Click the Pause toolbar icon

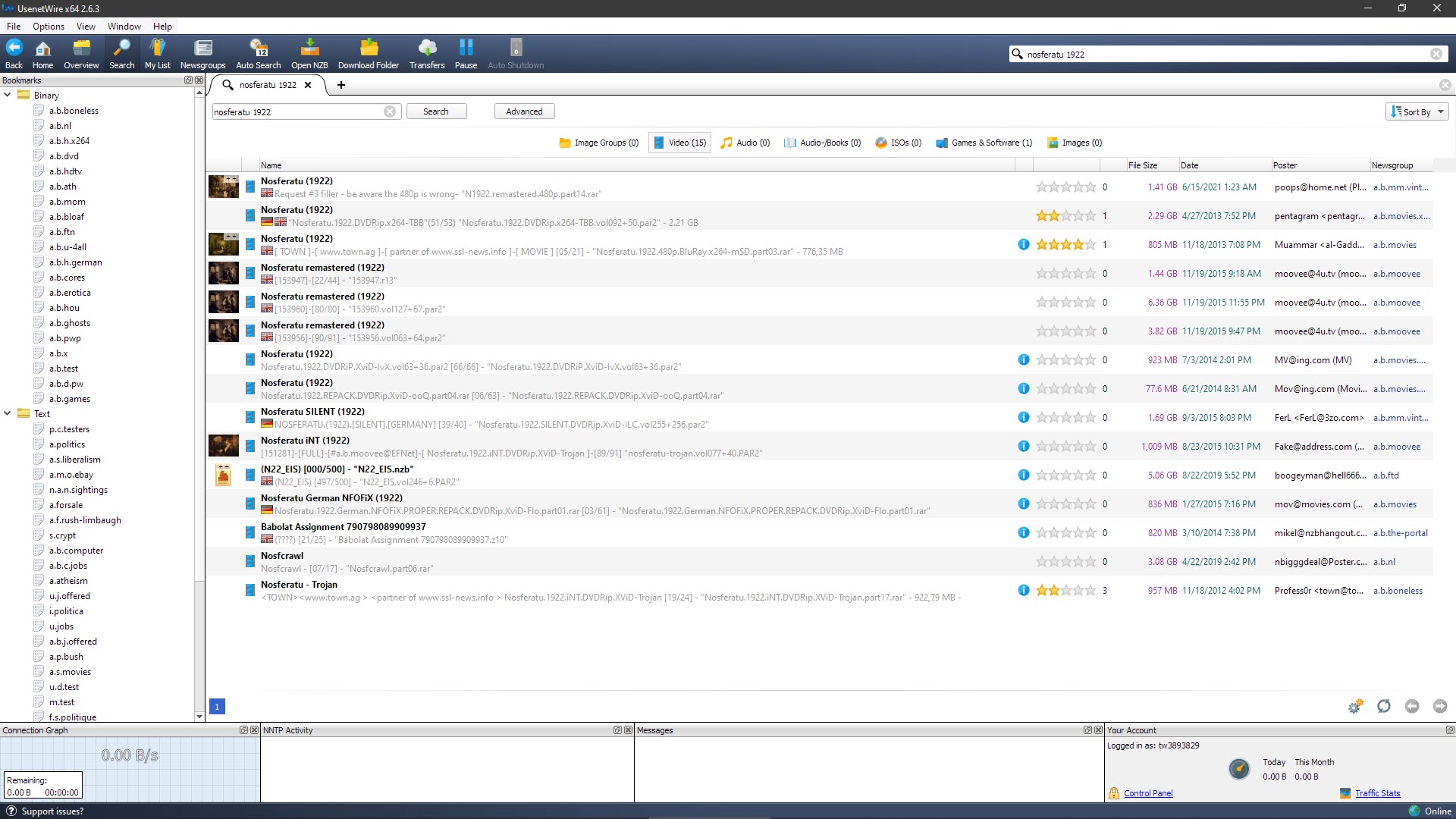(x=466, y=54)
